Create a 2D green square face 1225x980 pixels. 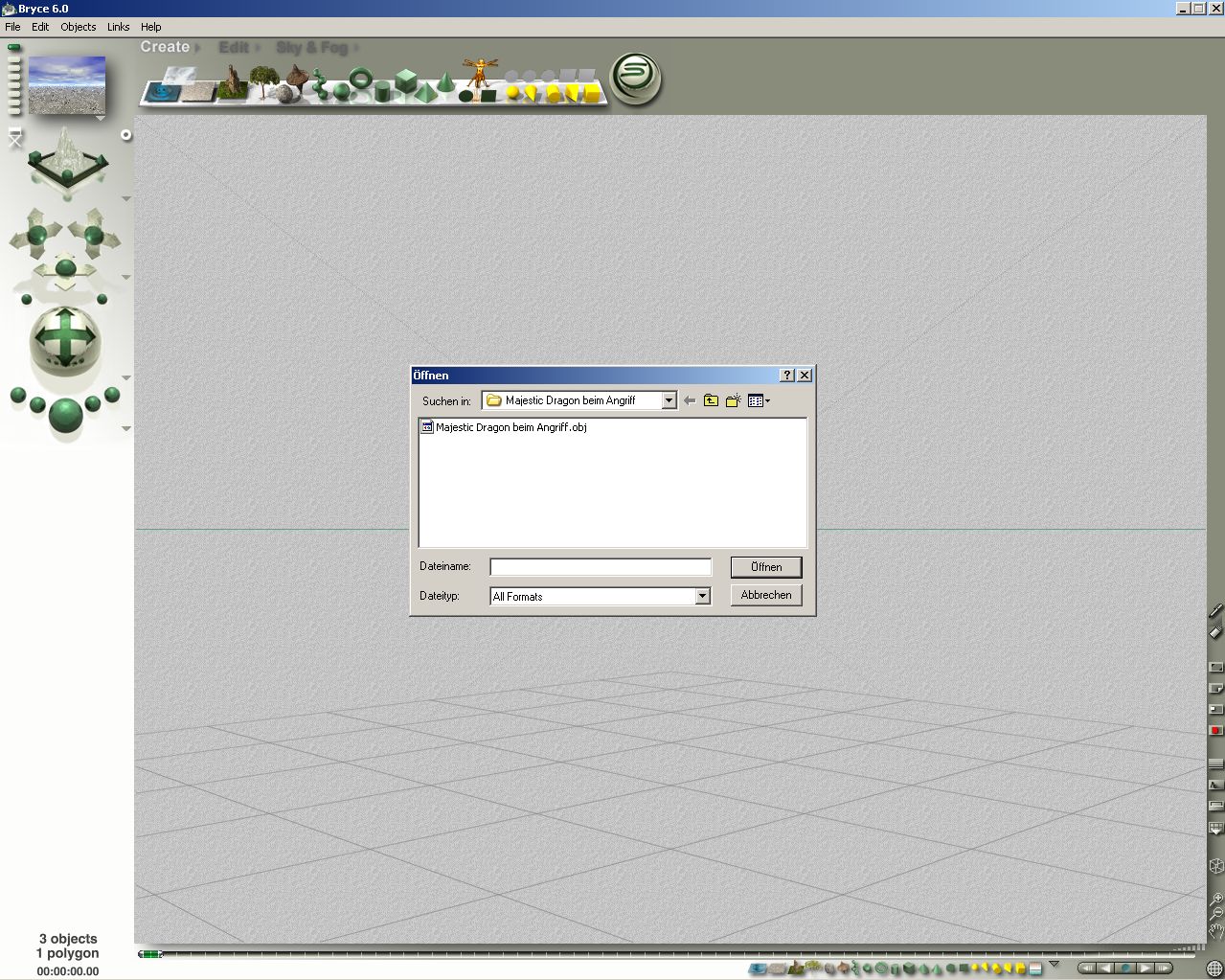[488, 95]
